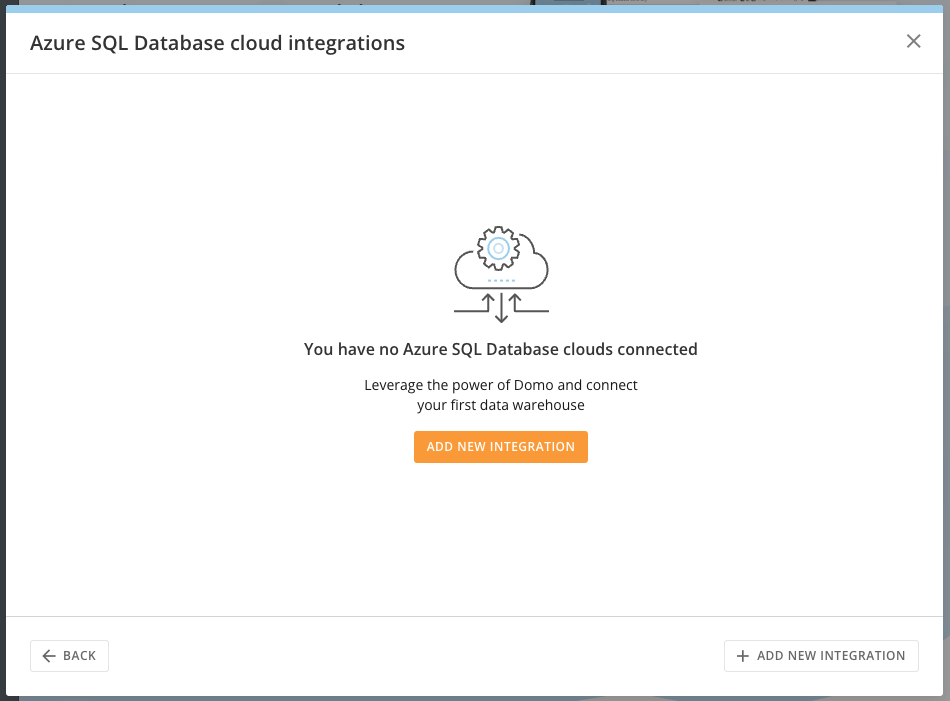Close the Azure SQL Database integrations dialog
Image resolution: width=950 pixels, height=701 pixels.
(913, 41)
